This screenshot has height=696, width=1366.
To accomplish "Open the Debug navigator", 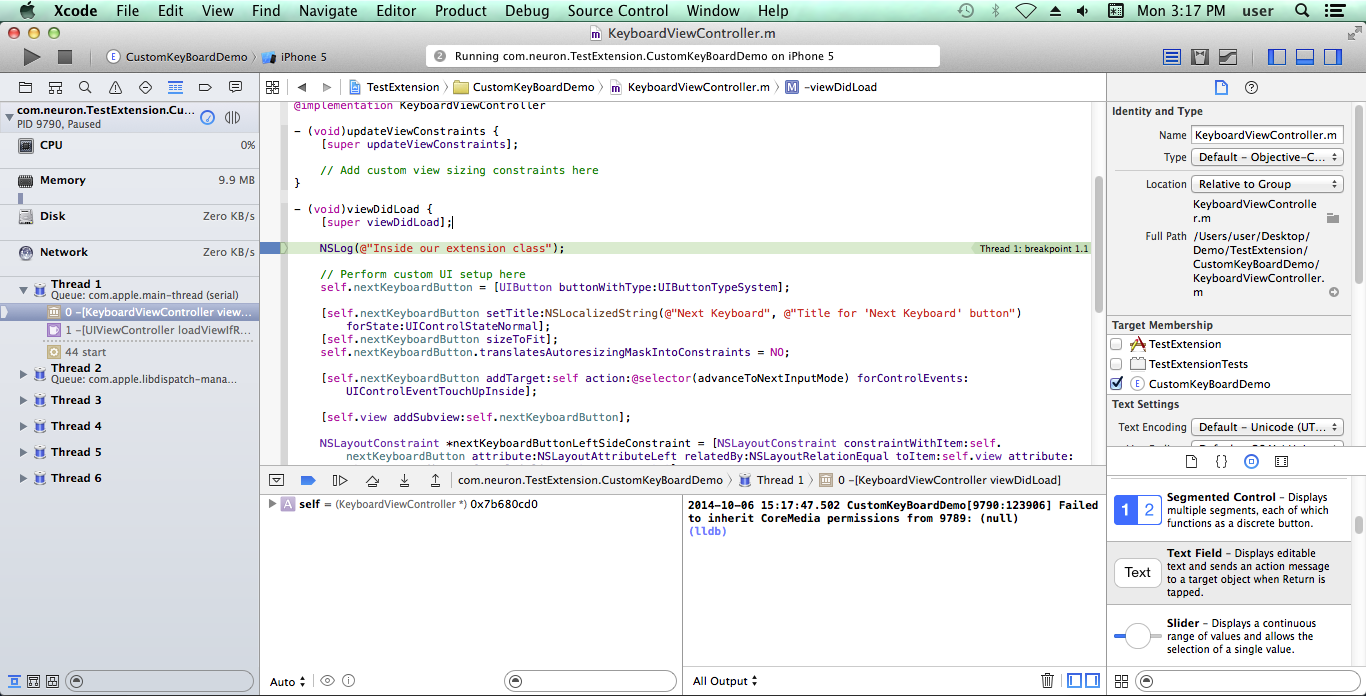I will 175,87.
